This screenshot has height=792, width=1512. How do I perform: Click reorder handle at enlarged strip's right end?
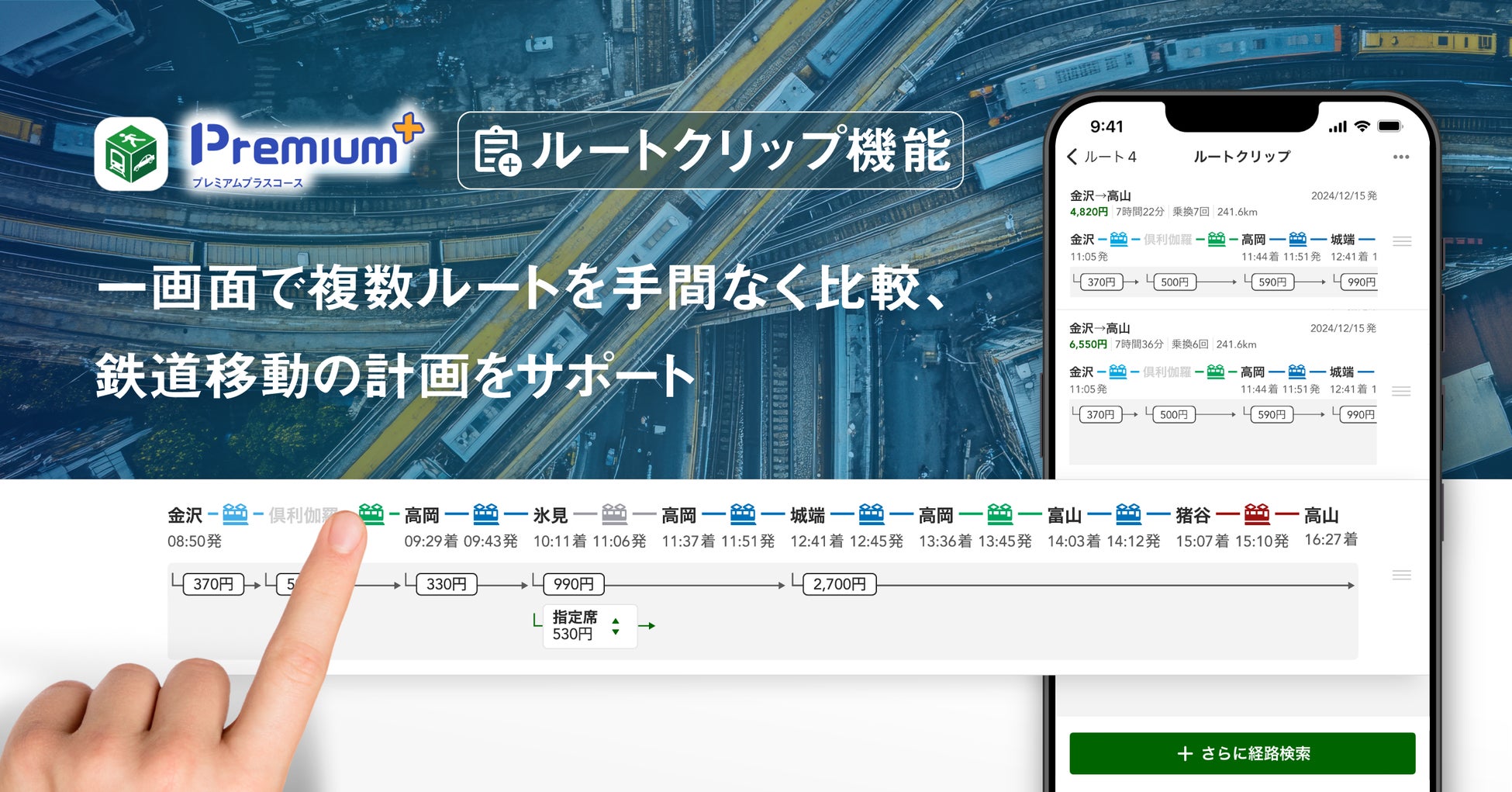1402,575
